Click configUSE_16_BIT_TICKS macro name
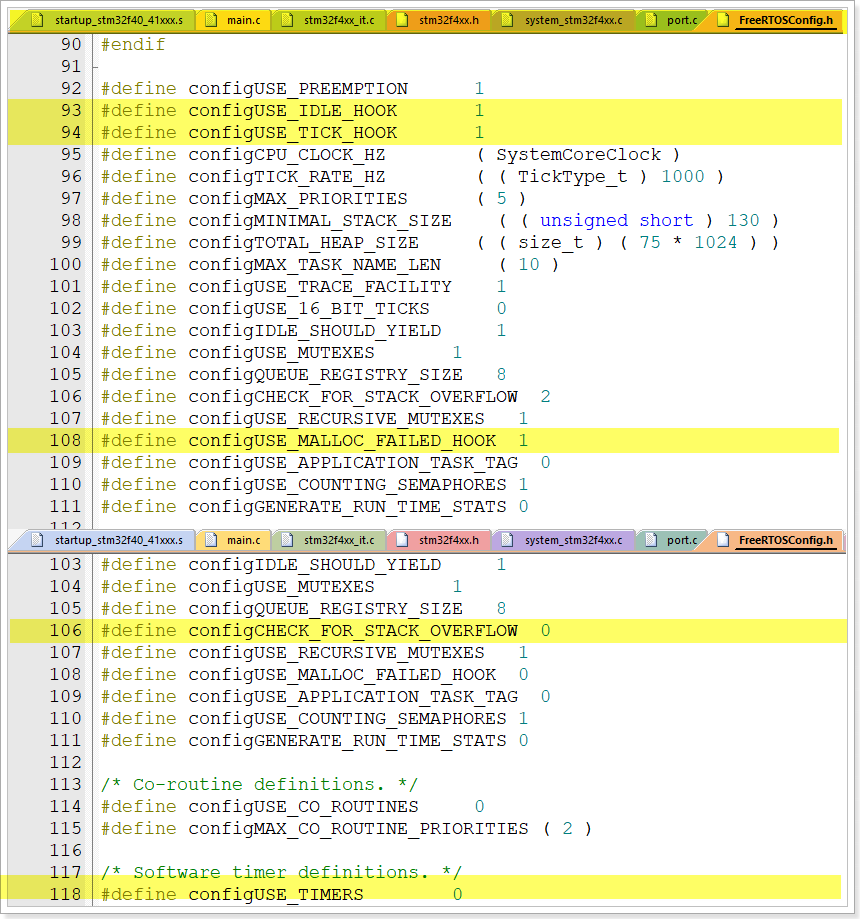 tap(309, 308)
